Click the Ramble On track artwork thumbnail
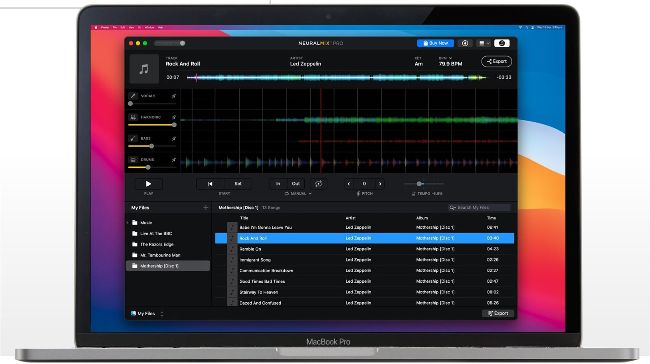650x364 pixels. click(x=232, y=249)
